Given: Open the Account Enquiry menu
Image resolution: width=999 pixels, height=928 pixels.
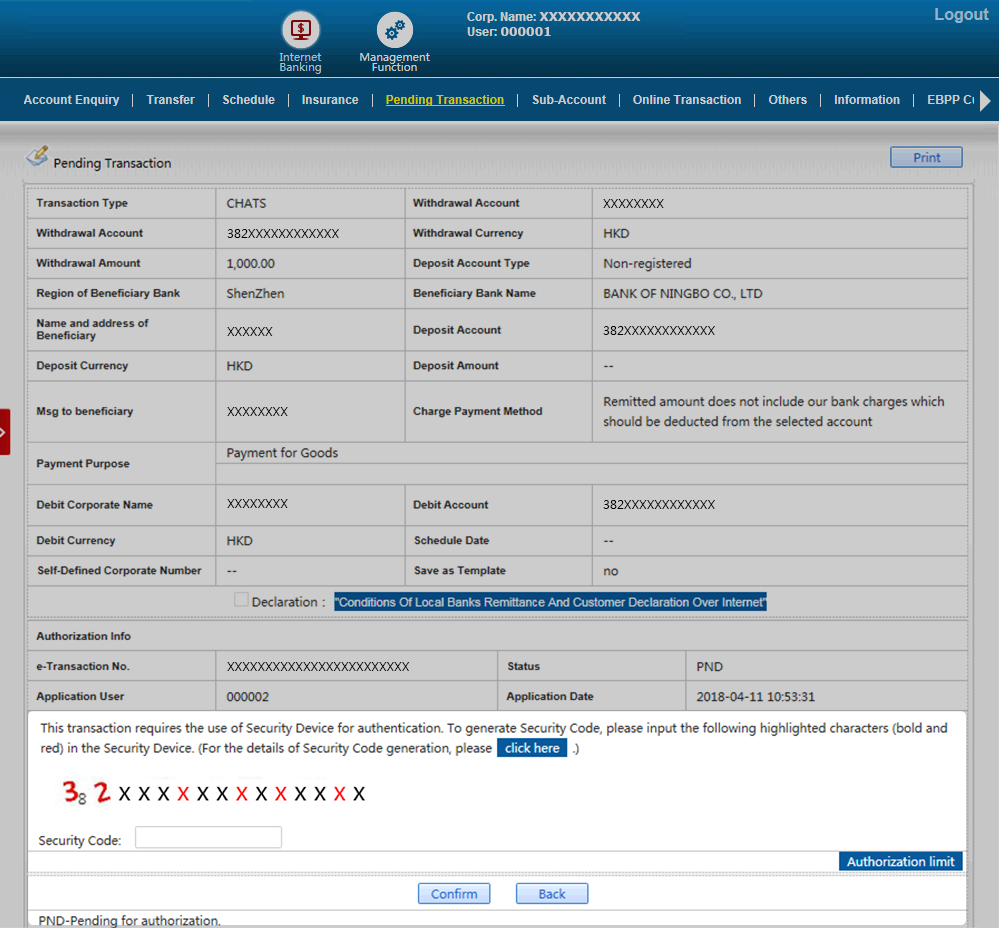Looking at the screenshot, I should (71, 100).
